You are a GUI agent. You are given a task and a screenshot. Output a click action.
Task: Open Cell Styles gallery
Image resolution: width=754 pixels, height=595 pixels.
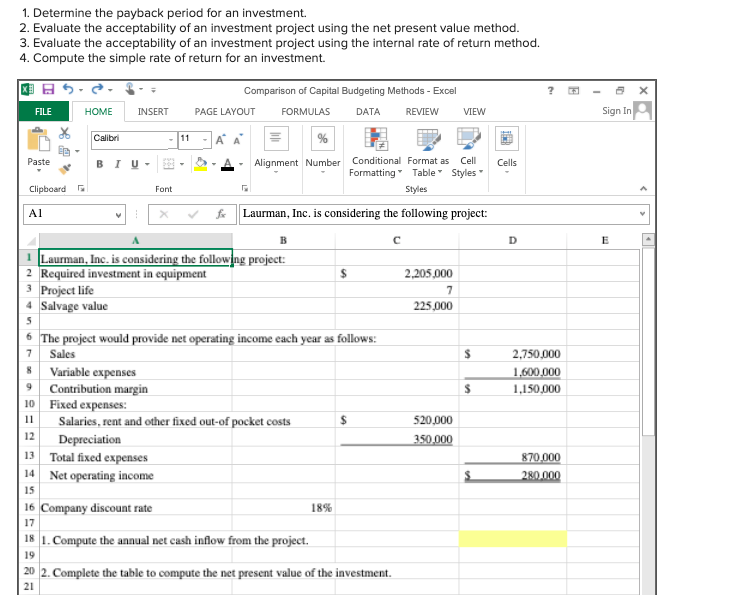coord(467,152)
